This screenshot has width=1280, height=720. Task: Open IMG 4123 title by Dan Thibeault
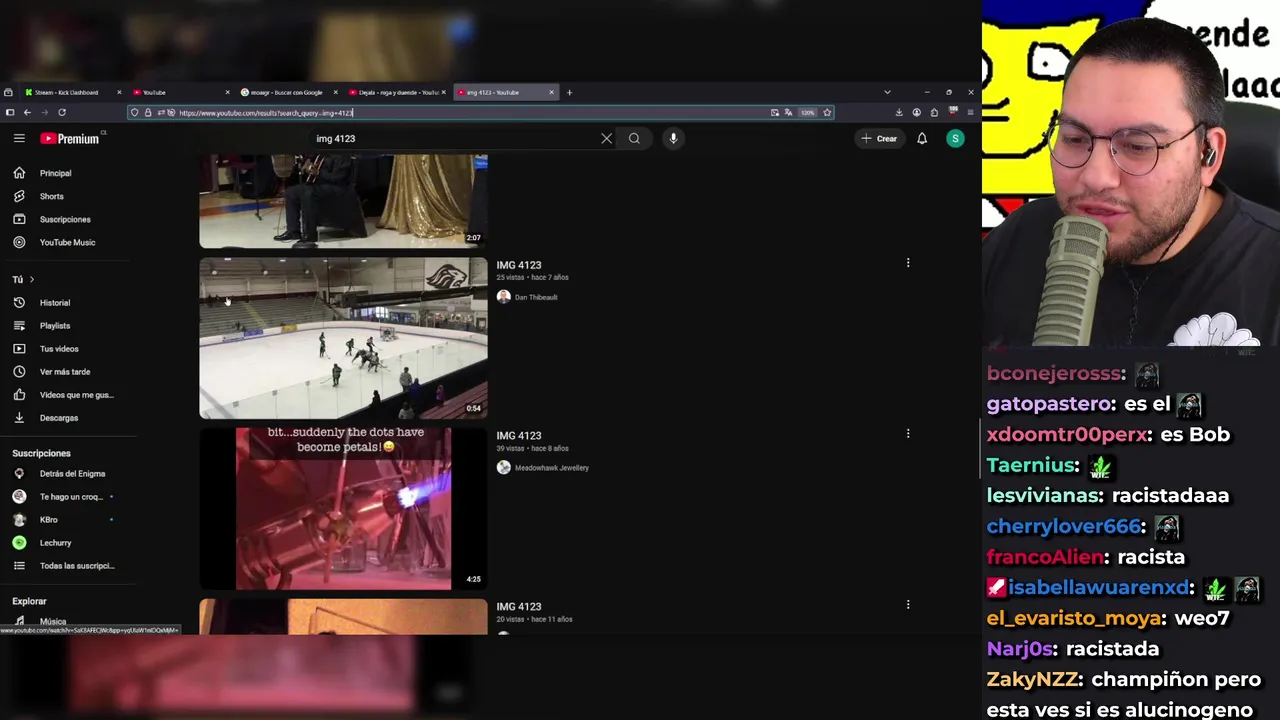pos(518,265)
